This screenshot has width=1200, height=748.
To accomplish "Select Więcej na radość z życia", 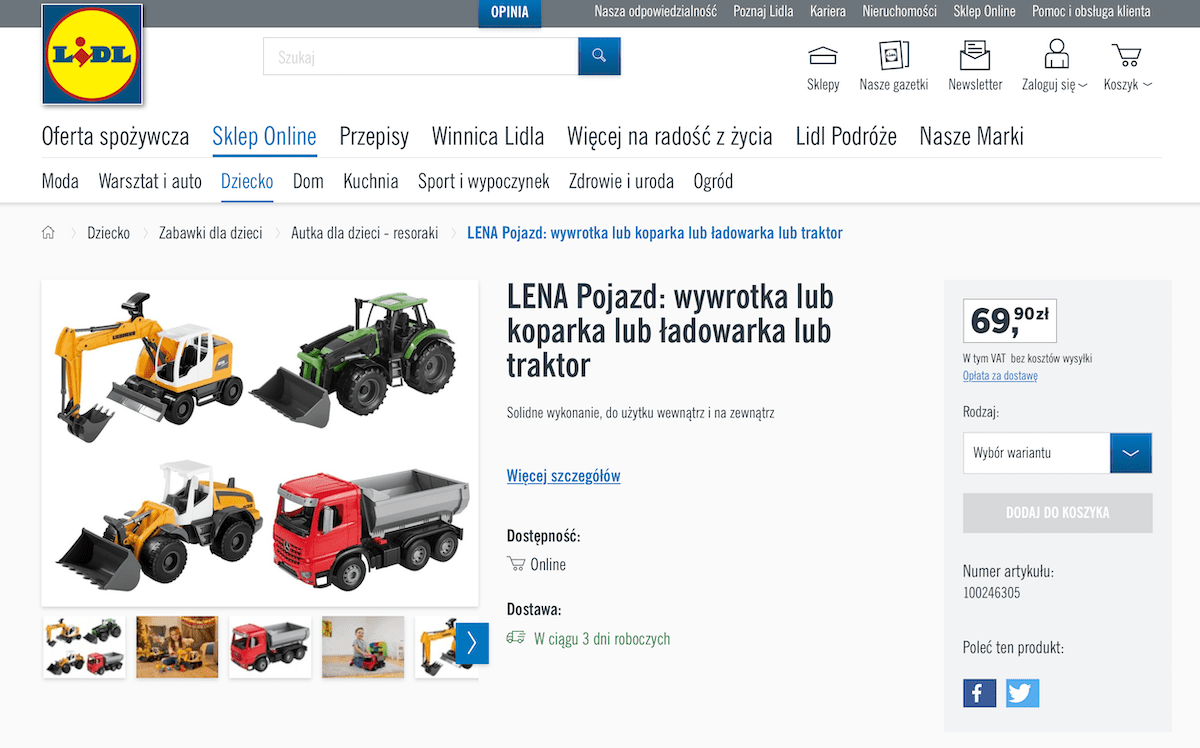I will 670,137.
